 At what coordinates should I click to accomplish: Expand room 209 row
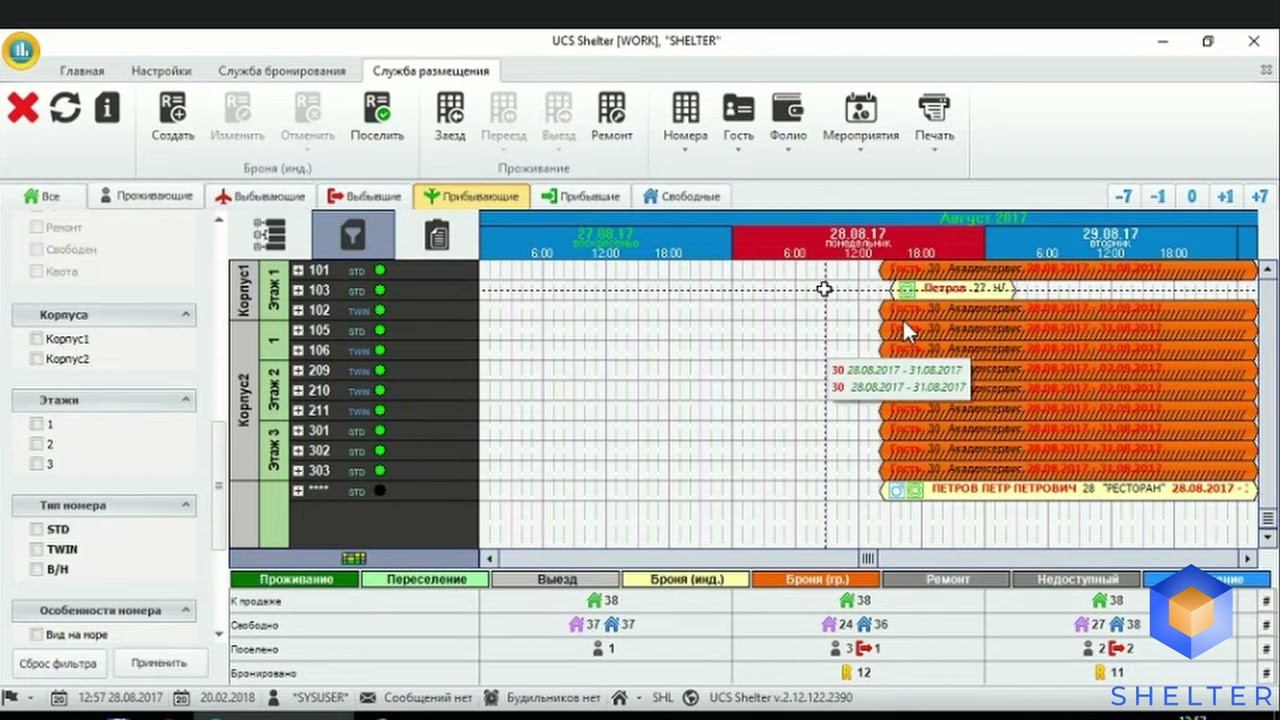(x=298, y=371)
